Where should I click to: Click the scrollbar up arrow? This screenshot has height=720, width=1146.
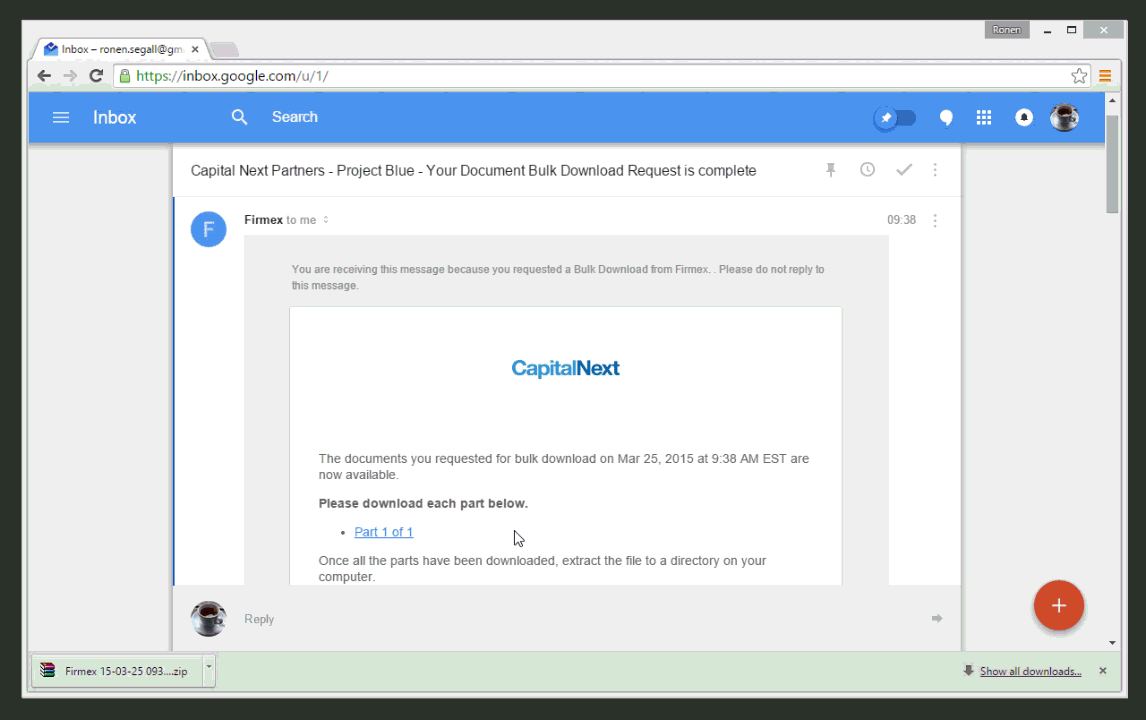pos(1112,100)
